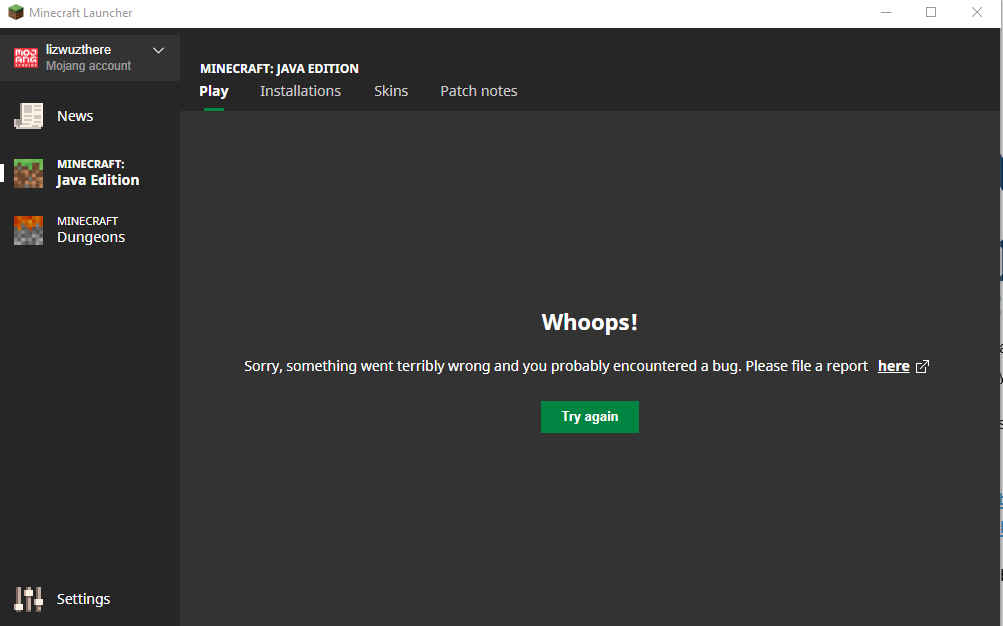This screenshot has width=1003, height=626.
Task: Choose 'Java Edition' label in sidebar
Action: point(98,180)
